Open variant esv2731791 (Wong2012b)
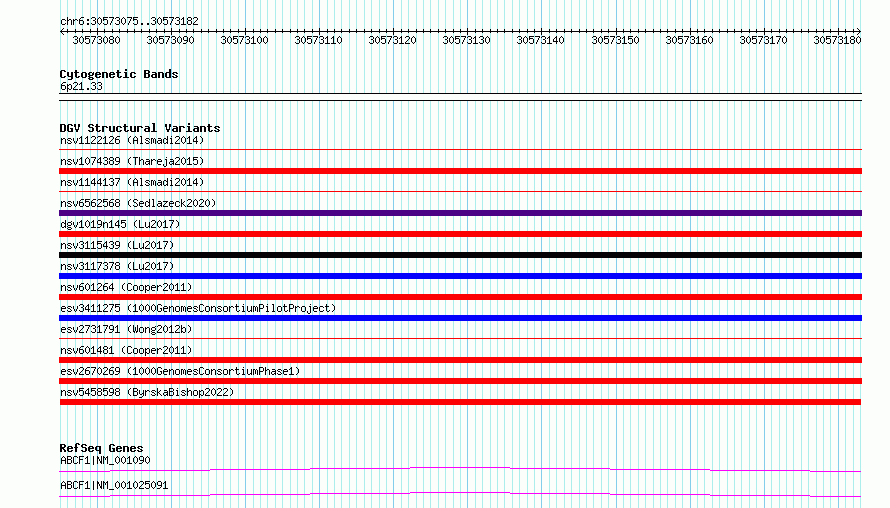 point(126,329)
